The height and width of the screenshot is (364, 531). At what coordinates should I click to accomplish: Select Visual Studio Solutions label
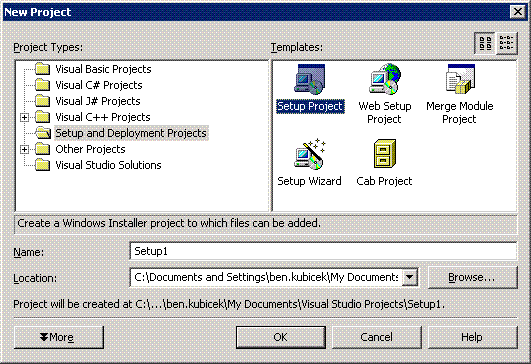108,165
